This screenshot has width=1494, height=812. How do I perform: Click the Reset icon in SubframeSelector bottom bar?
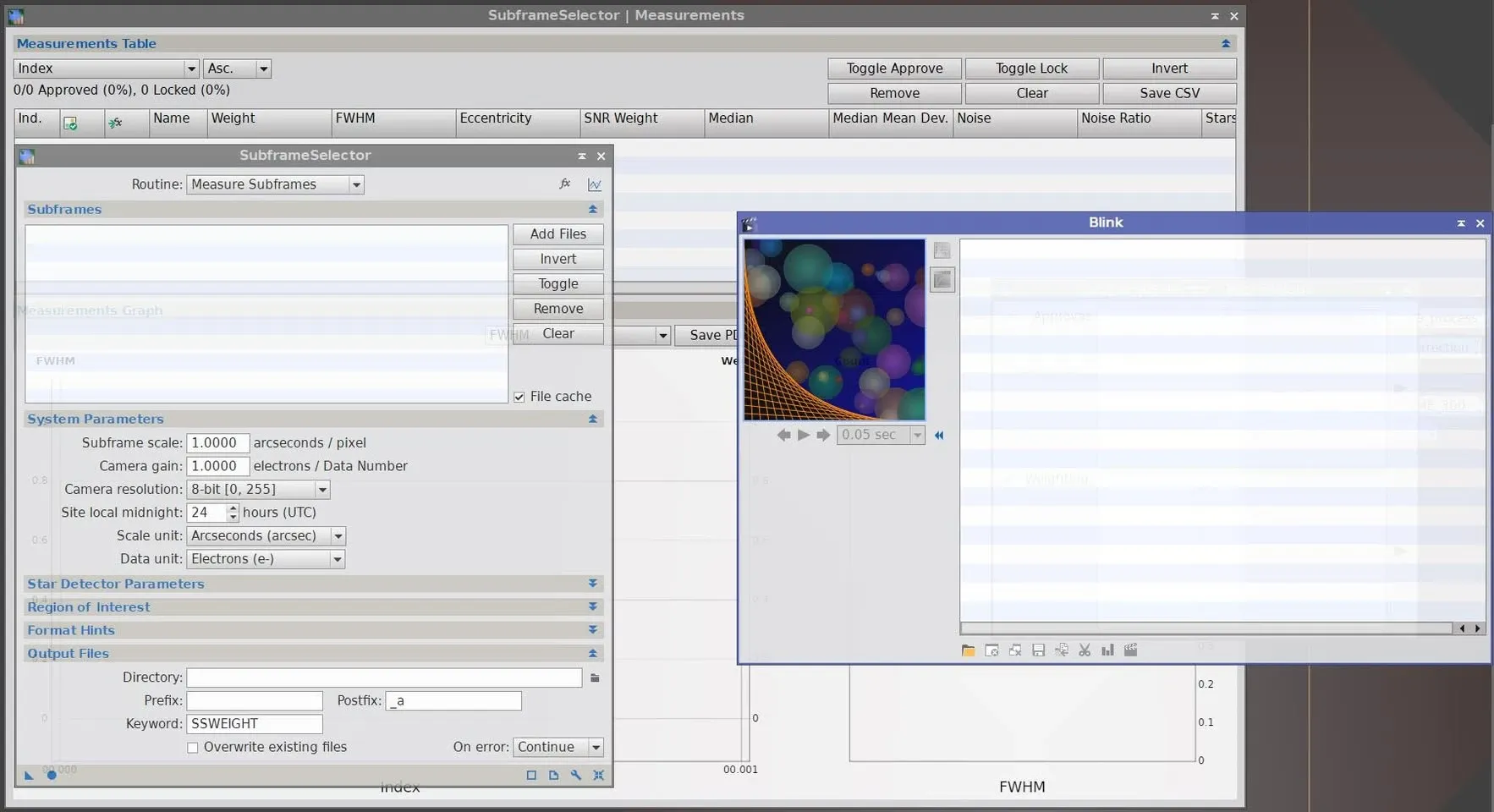(x=598, y=775)
